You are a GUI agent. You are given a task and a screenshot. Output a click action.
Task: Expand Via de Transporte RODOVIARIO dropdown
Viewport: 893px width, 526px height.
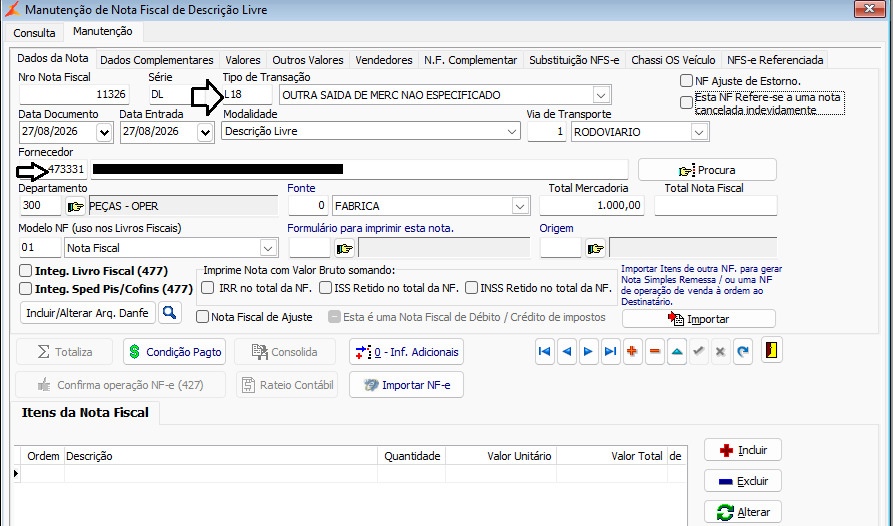point(699,132)
